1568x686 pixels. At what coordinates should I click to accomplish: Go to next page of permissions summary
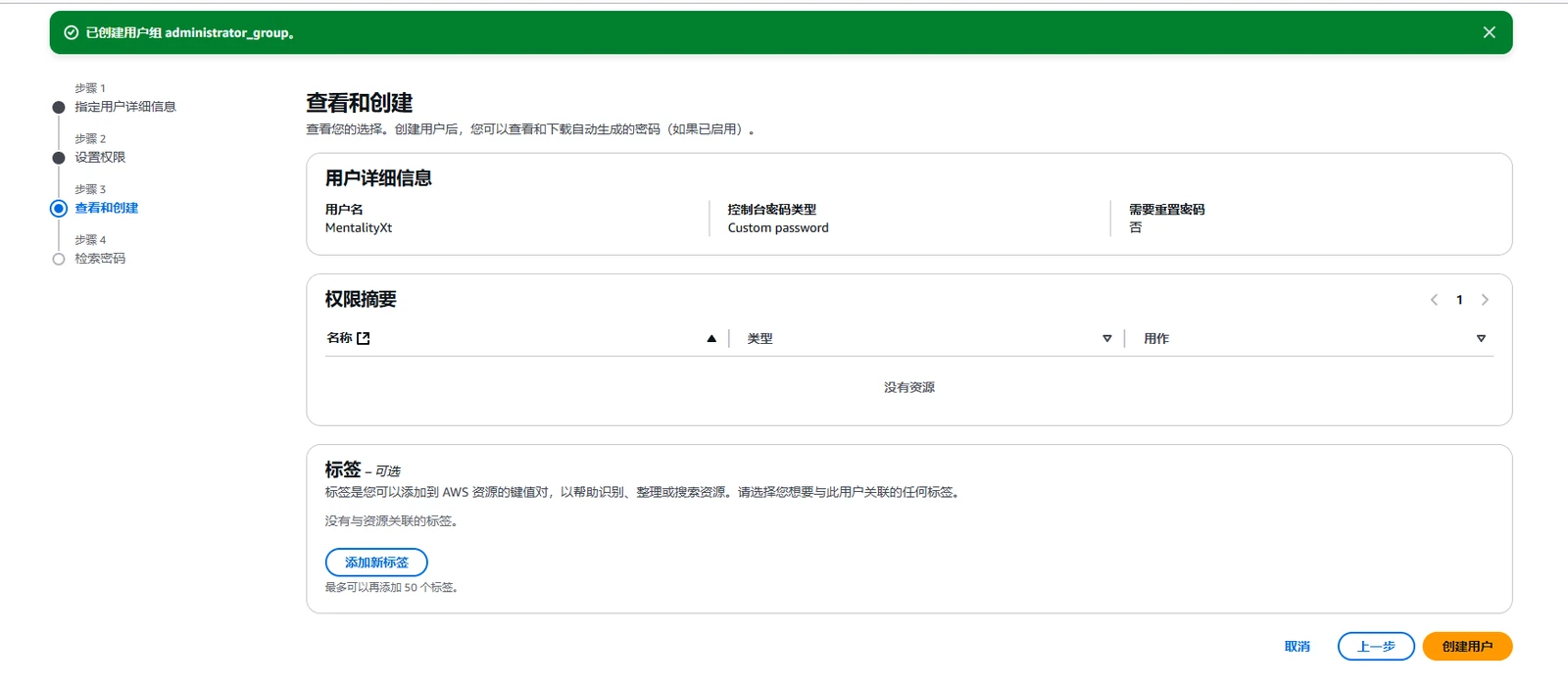tap(1485, 300)
